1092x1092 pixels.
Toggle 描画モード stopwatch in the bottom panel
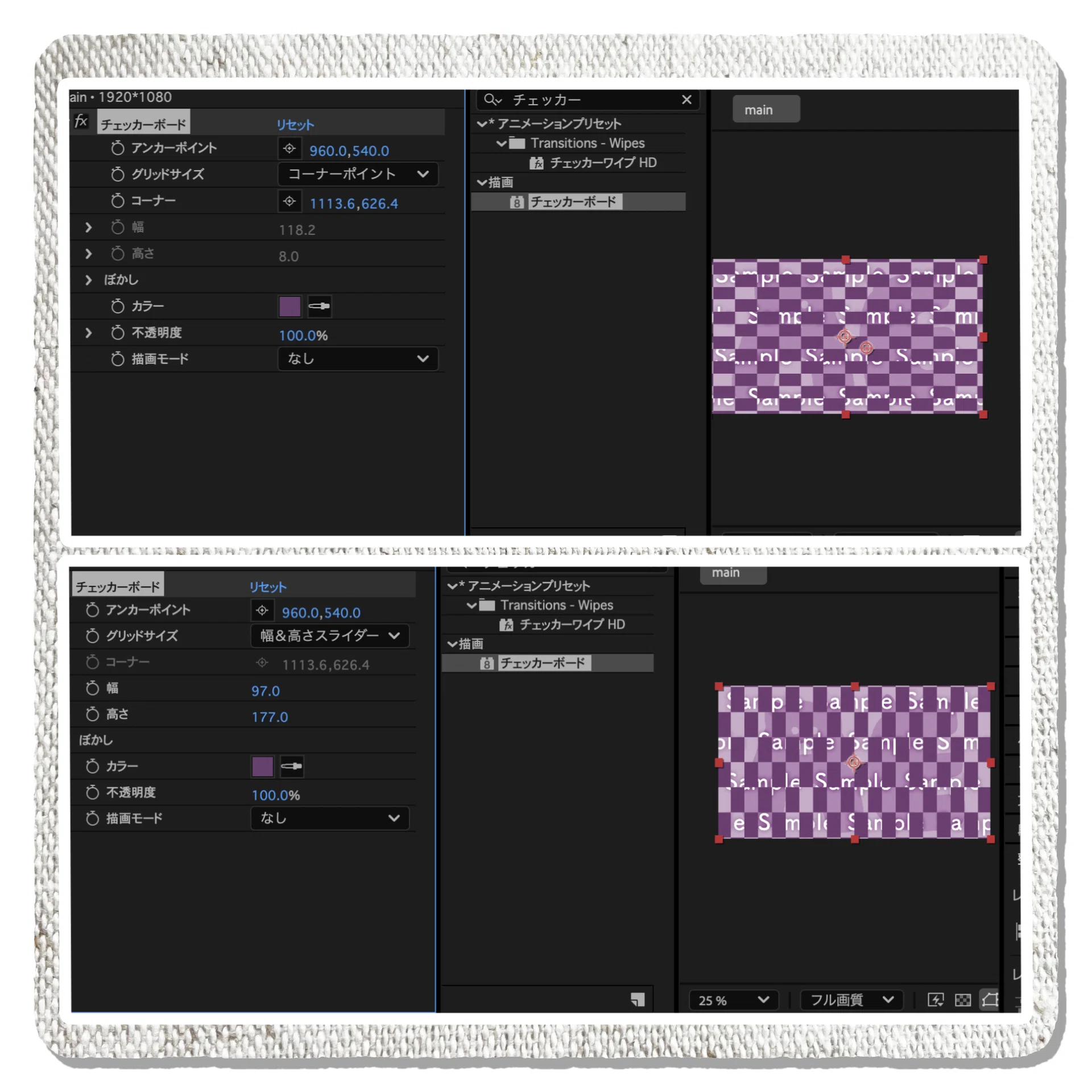pos(92,817)
